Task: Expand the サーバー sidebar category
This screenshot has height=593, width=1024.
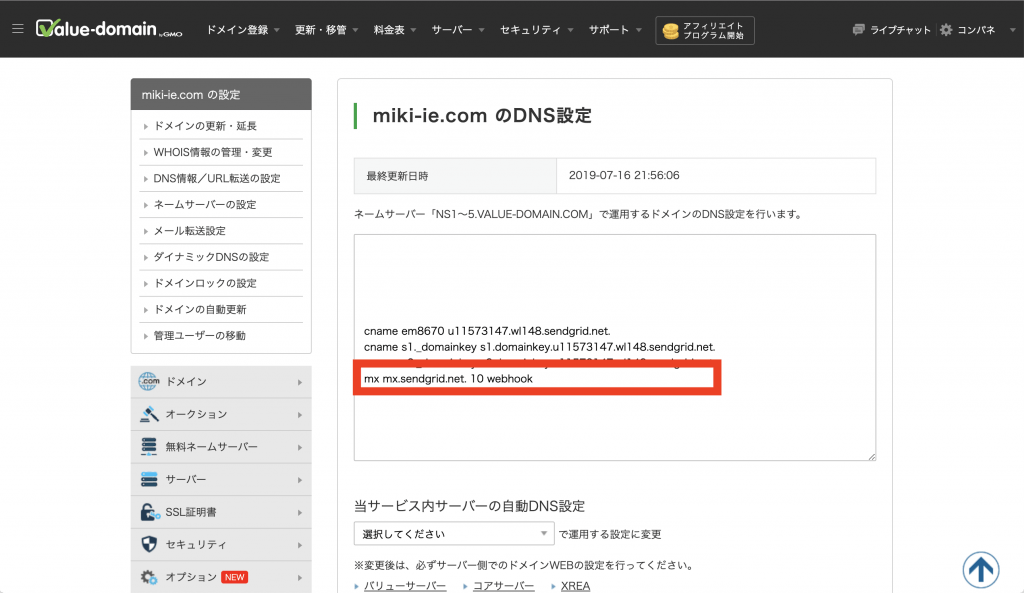Action: pyautogui.click(x=220, y=479)
